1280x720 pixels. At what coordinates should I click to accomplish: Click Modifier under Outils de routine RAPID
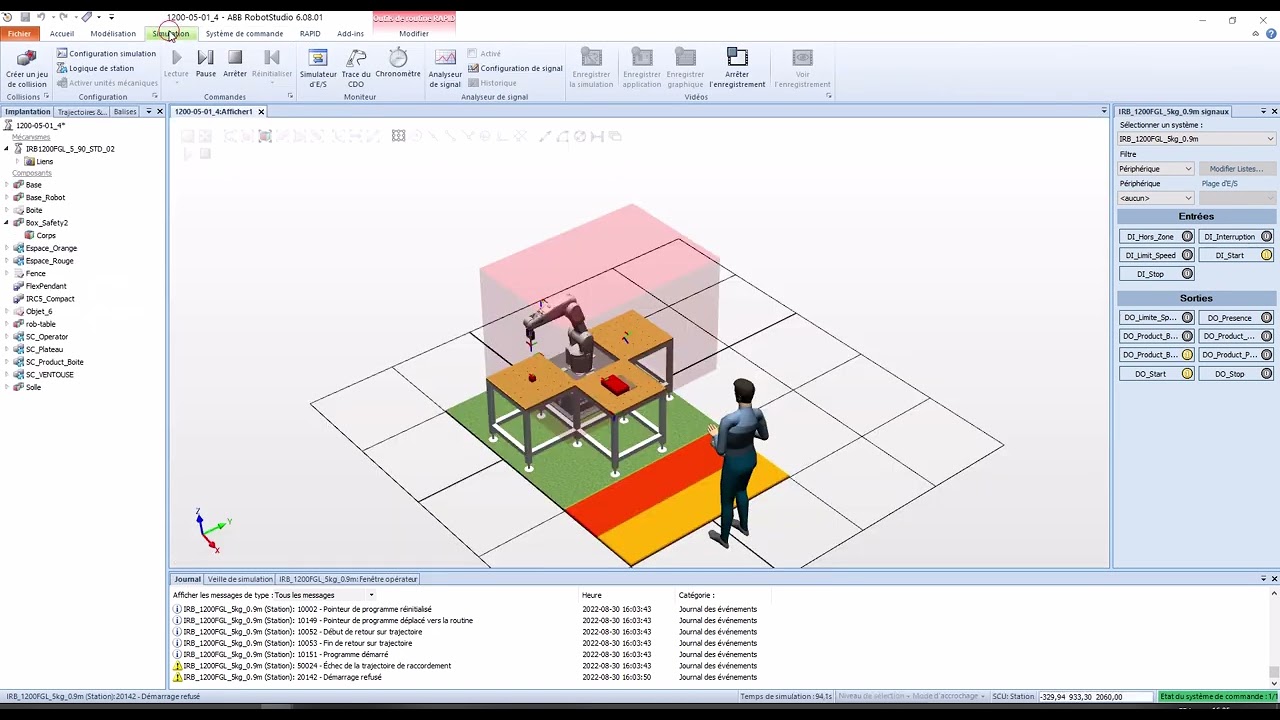[414, 34]
